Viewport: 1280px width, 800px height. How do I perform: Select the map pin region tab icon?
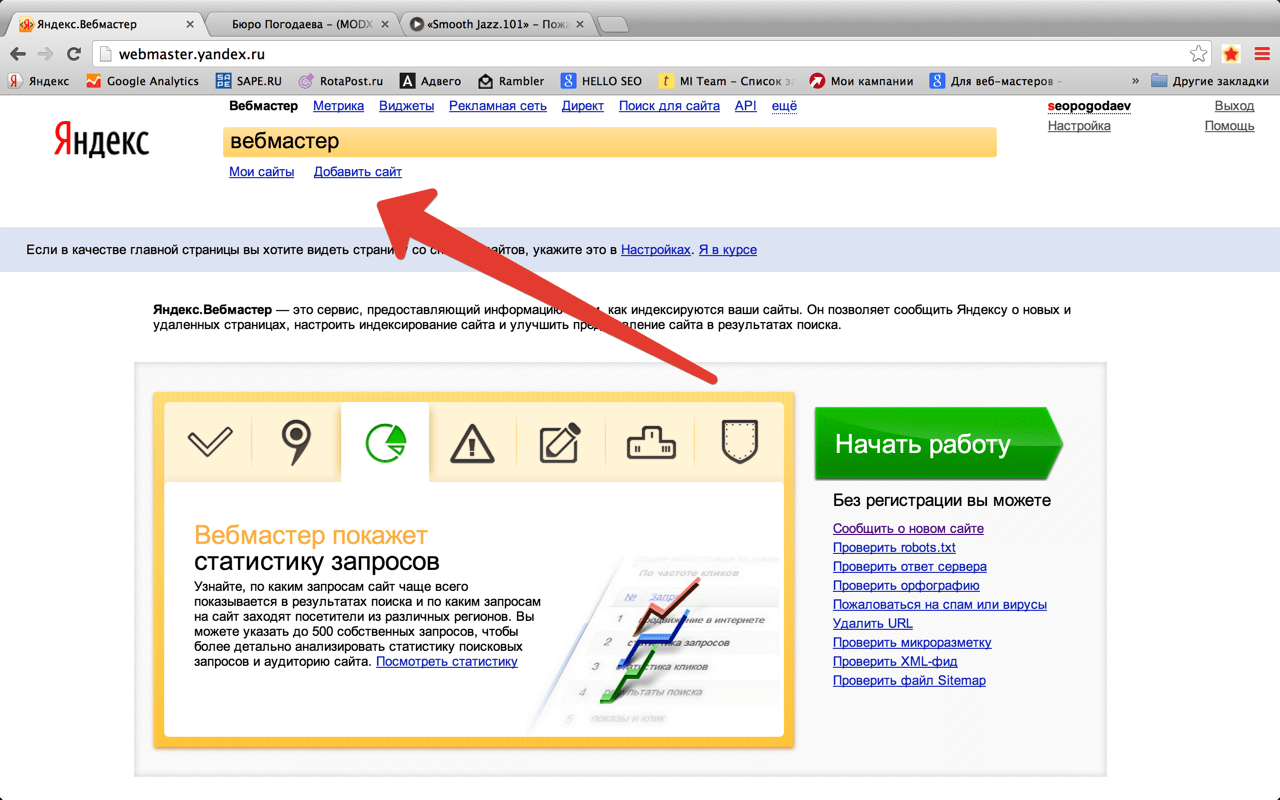click(296, 443)
